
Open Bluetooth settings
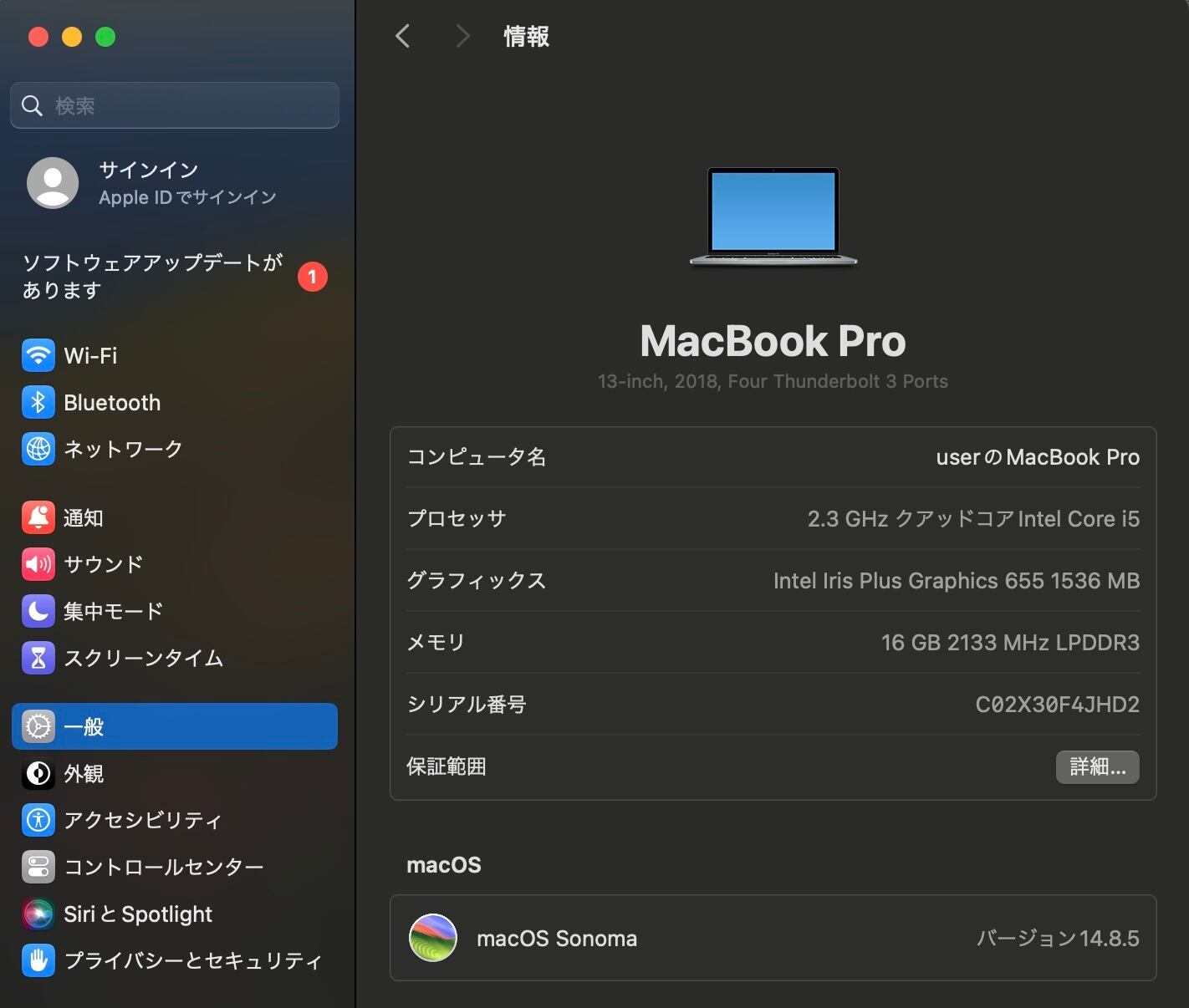tap(175, 402)
